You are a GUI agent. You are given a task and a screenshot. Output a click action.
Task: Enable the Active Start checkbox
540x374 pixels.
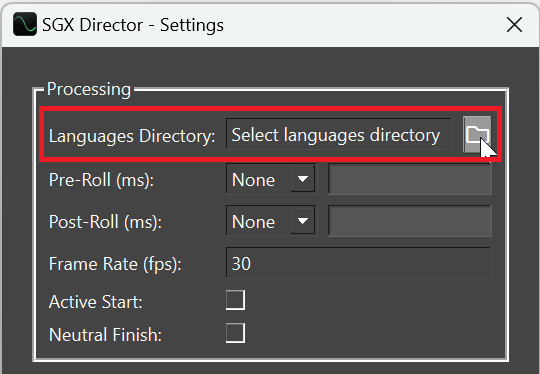236,300
